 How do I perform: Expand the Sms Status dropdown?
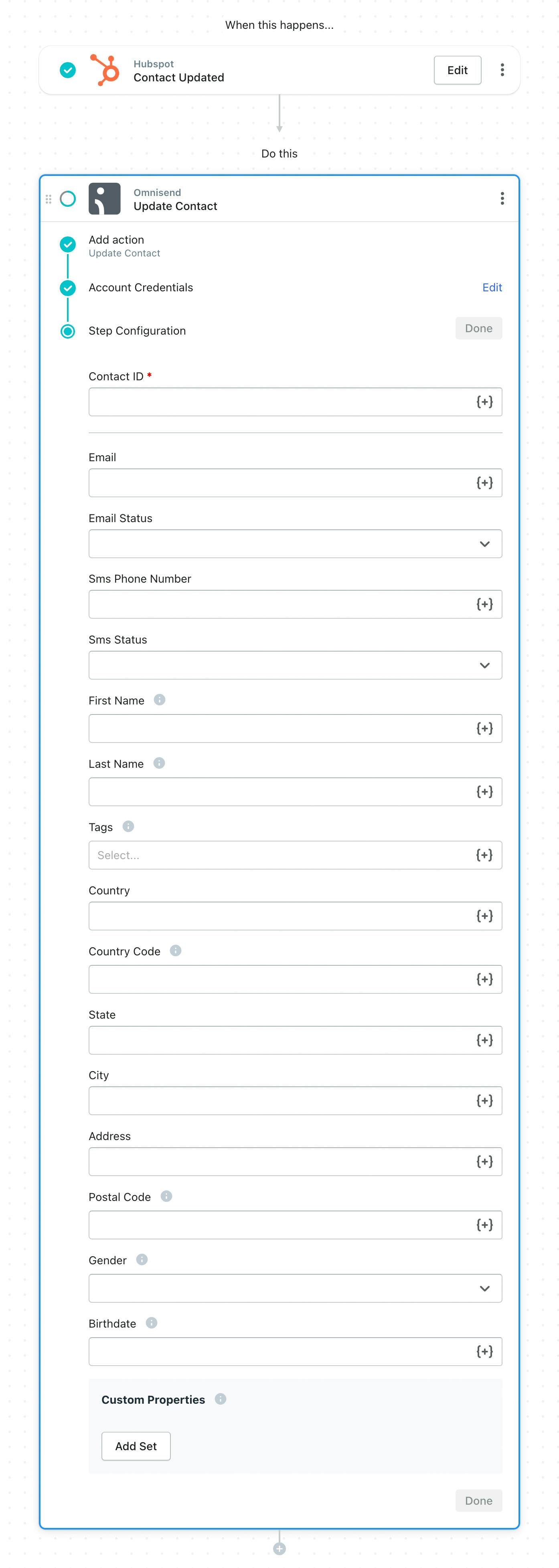point(295,665)
